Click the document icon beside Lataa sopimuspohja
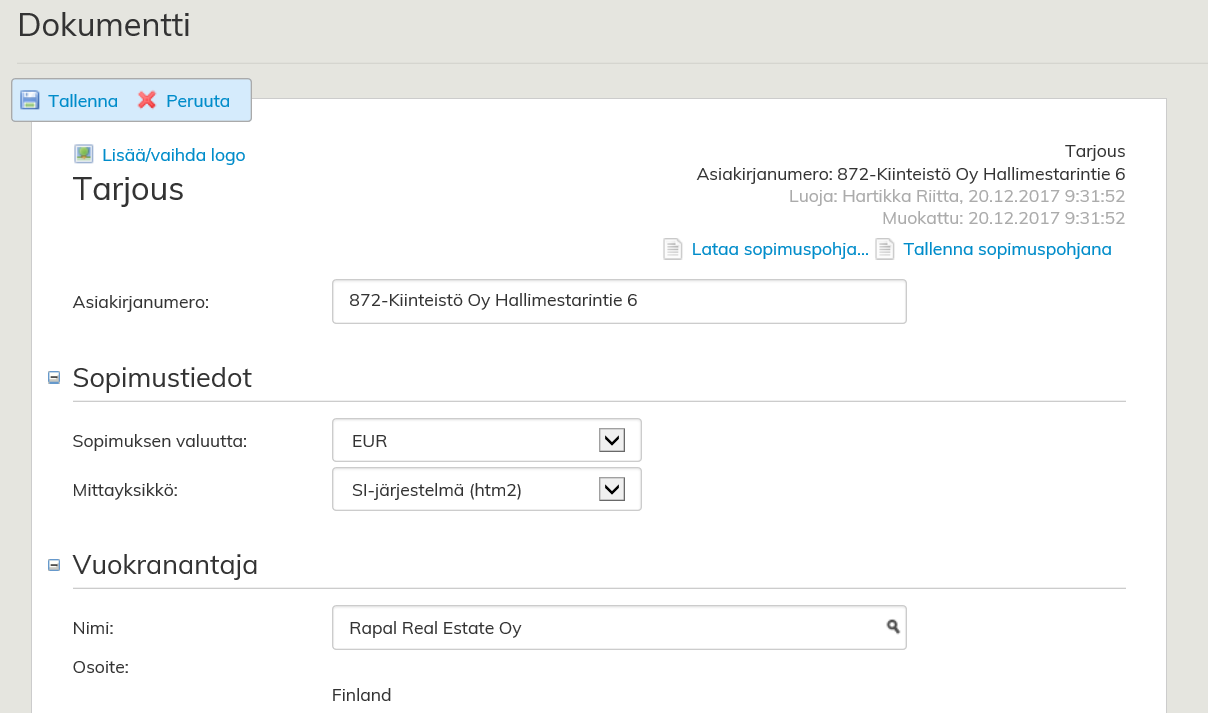 click(674, 249)
